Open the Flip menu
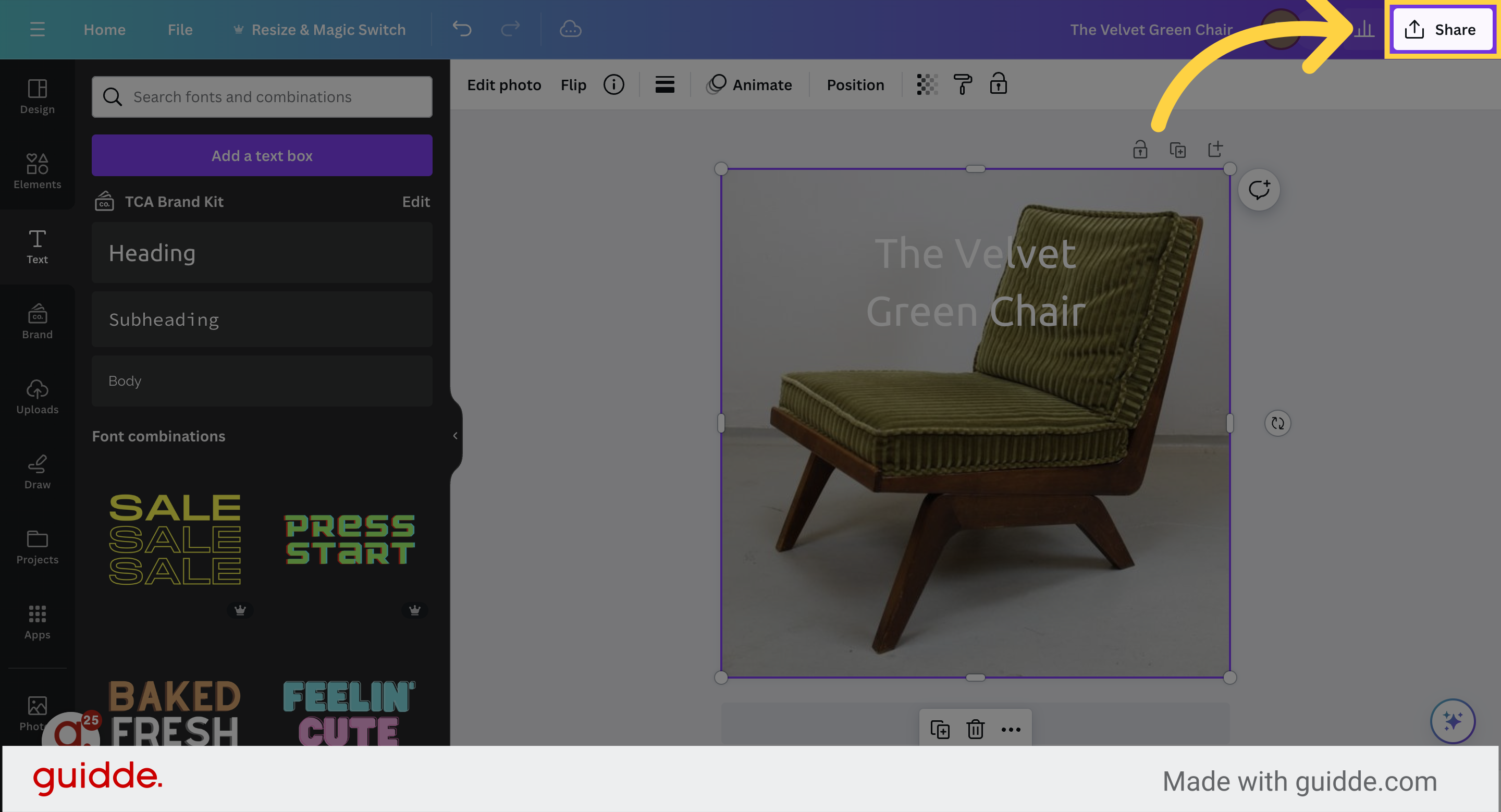 point(573,84)
